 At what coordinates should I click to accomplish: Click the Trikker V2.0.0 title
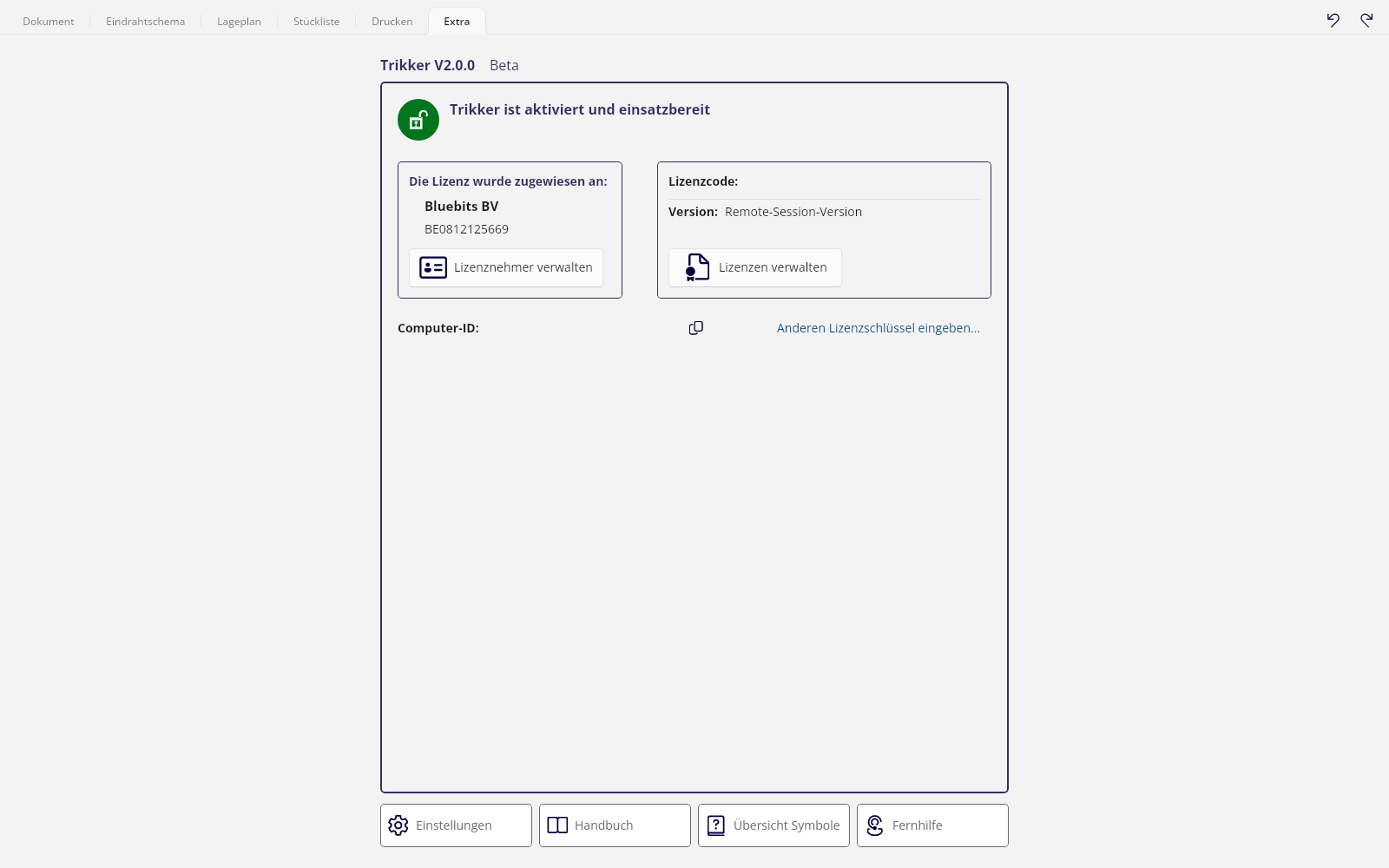(428, 65)
